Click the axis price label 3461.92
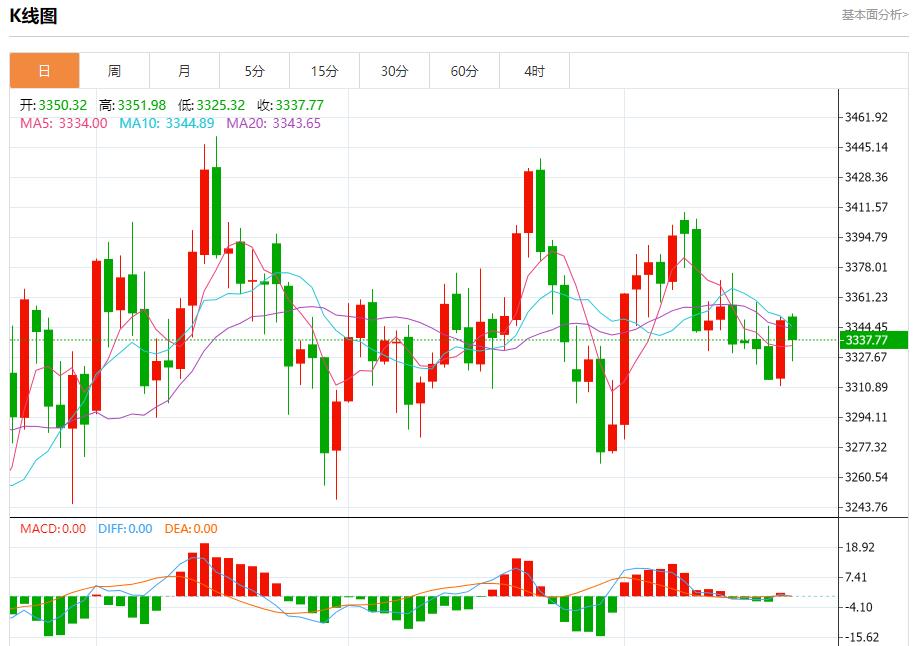The height and width of the screenshot is (646, 915). [x=866, y=115]
